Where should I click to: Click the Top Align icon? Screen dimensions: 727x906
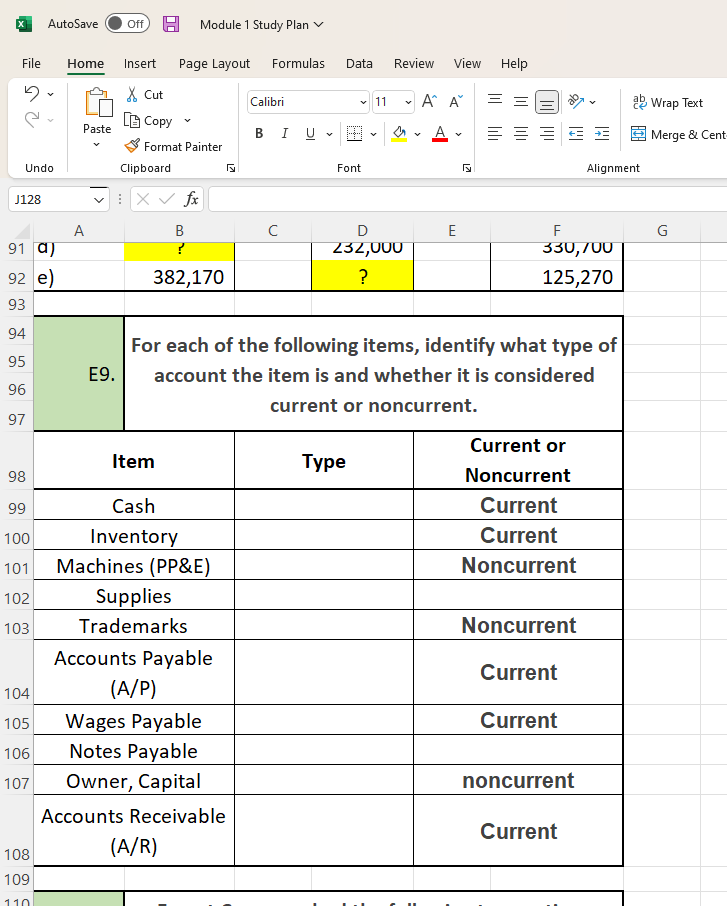pyautogui.click(x=495, y=102)
